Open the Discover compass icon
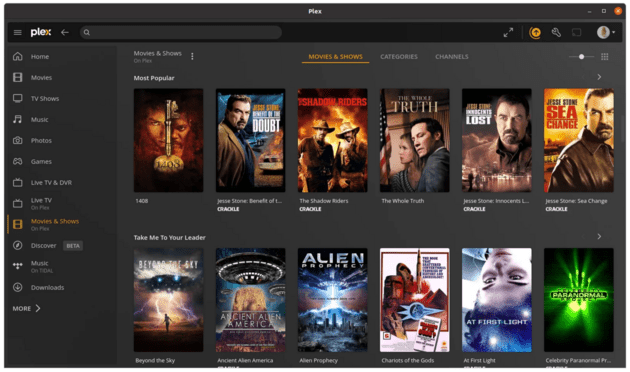The width and height of the screenshot is (630, 372). tap(18, 245)
